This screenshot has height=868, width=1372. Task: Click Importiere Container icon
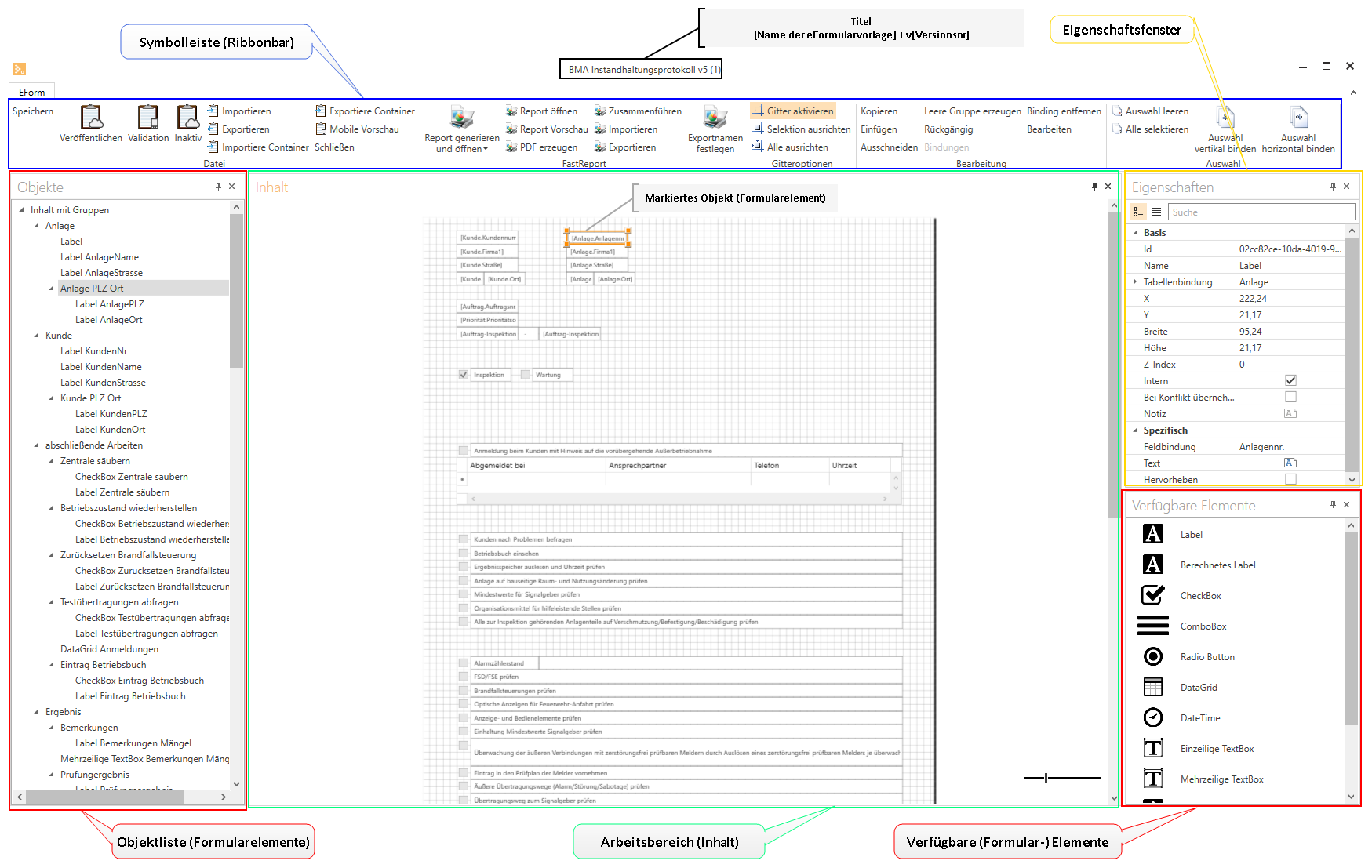coord(213,147)
